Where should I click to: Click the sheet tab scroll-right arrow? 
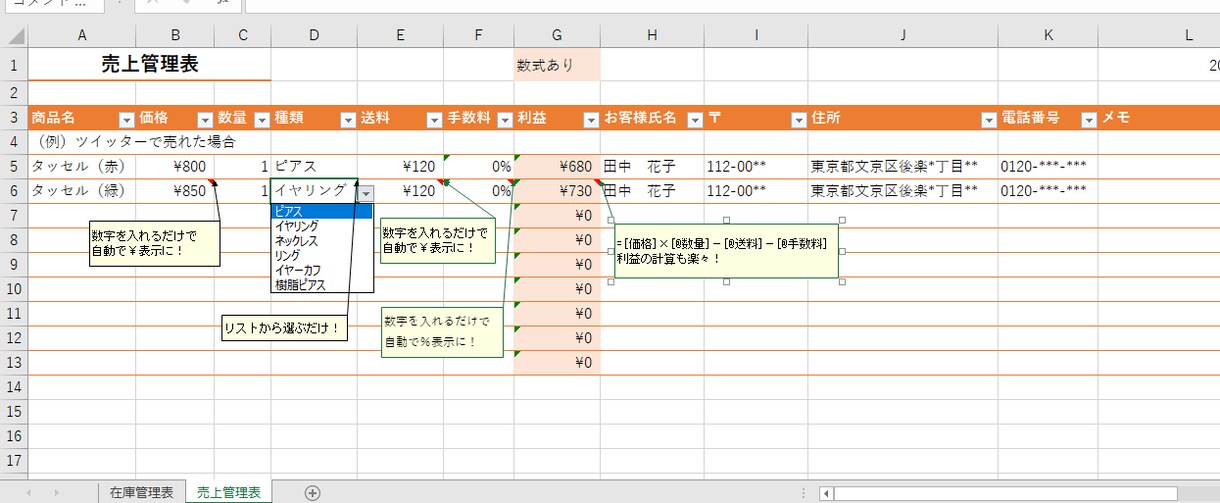pyautogui.click(x=55, y=492)
